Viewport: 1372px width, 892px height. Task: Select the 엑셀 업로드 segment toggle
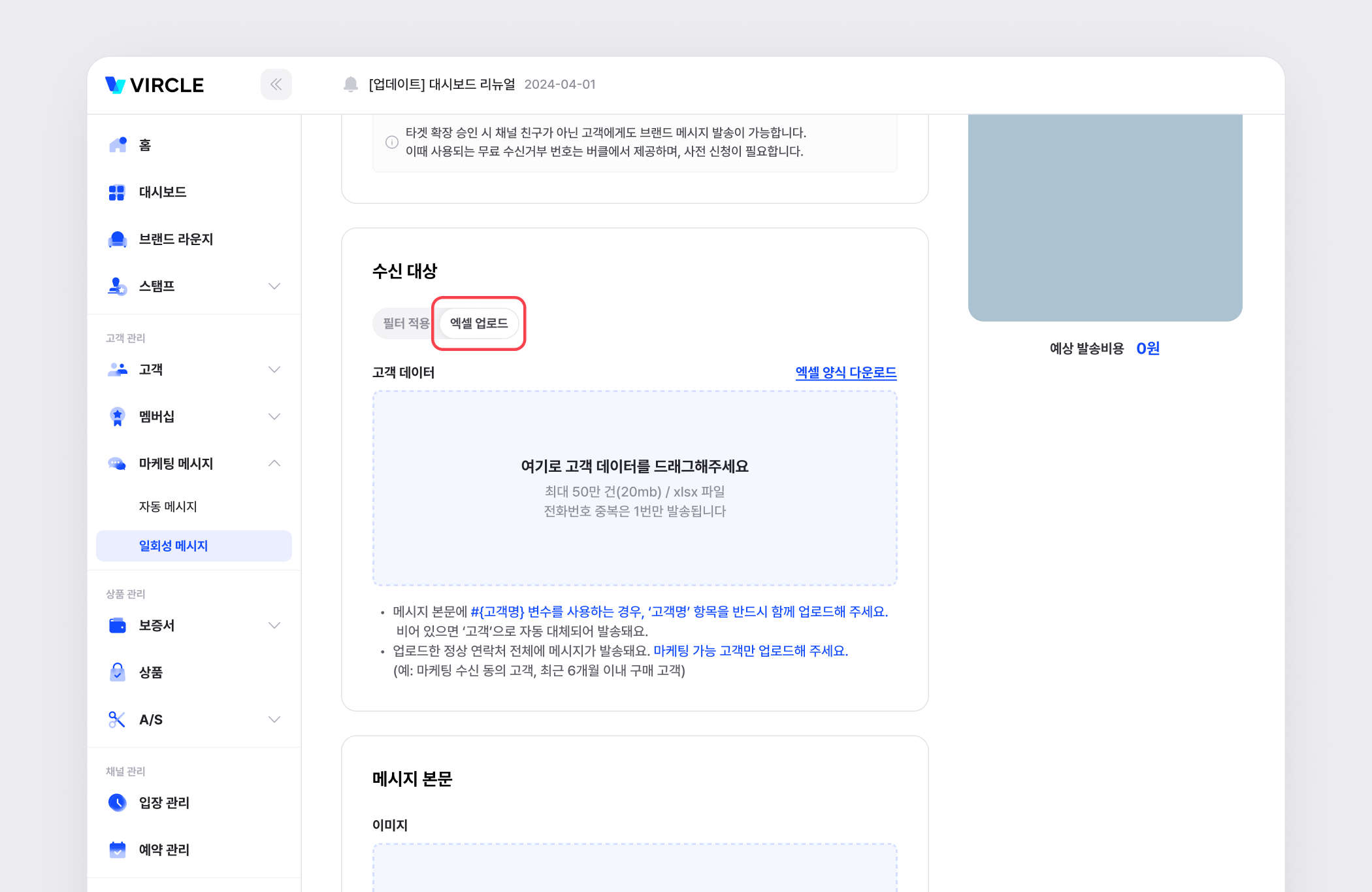coord(479,323)
